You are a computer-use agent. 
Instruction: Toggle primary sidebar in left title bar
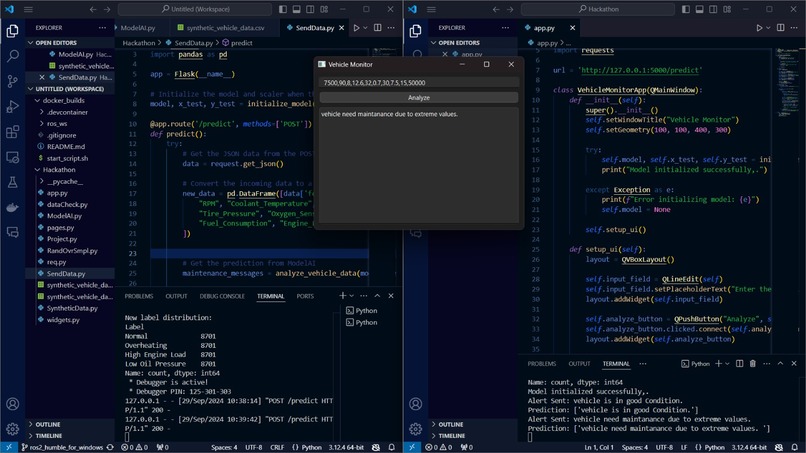(x=283, y=9)
